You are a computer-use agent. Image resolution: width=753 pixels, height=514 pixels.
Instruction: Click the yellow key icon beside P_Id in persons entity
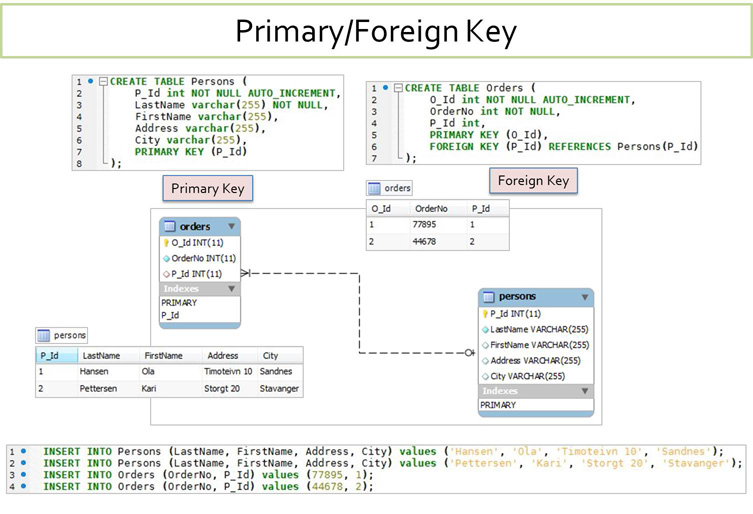[x=485, y=314]
